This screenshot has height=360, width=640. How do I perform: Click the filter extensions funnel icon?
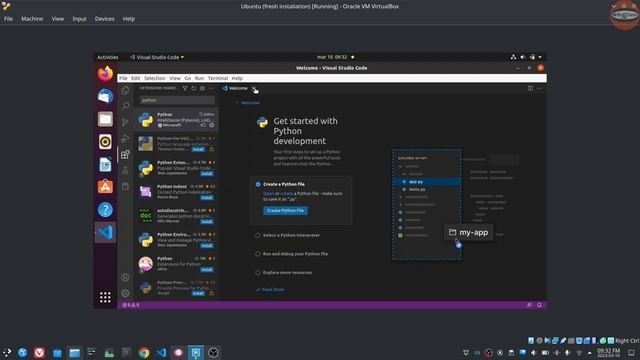pos(185,88)
